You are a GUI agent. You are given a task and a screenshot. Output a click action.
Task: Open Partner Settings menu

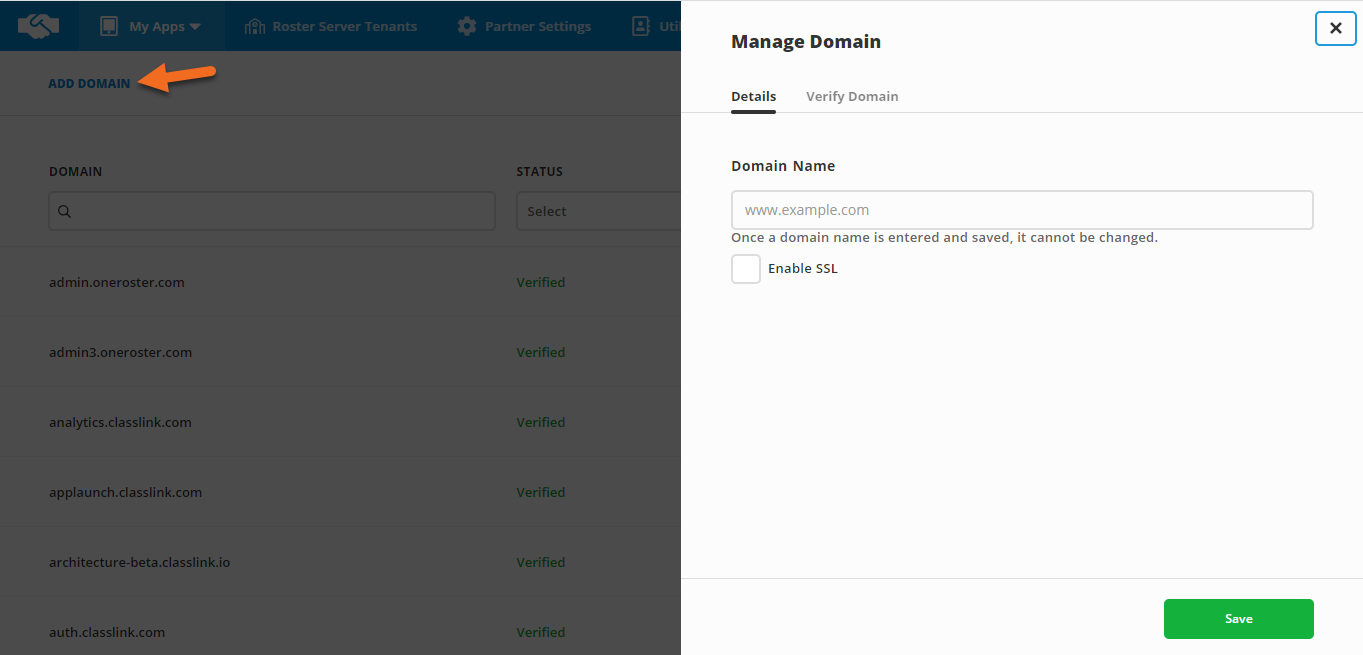pos(524,26)
